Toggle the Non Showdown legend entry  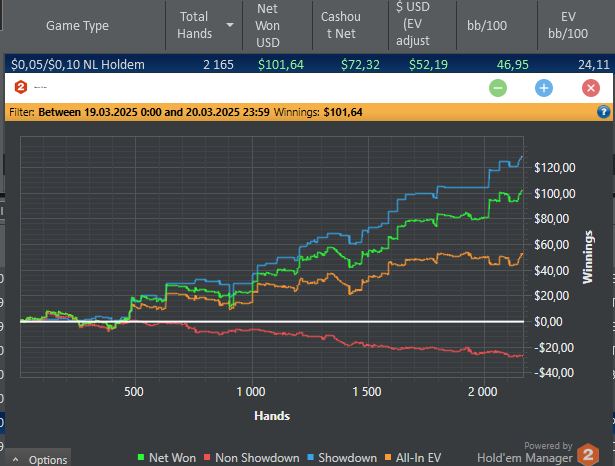pyautogui.click(x=252, y=457)
